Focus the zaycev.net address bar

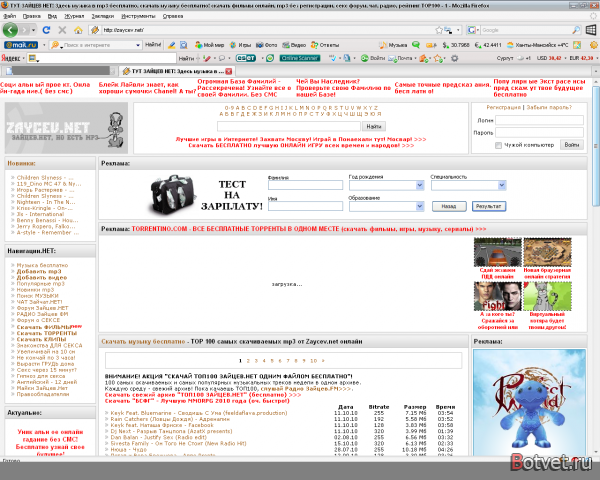coord(268,30)
